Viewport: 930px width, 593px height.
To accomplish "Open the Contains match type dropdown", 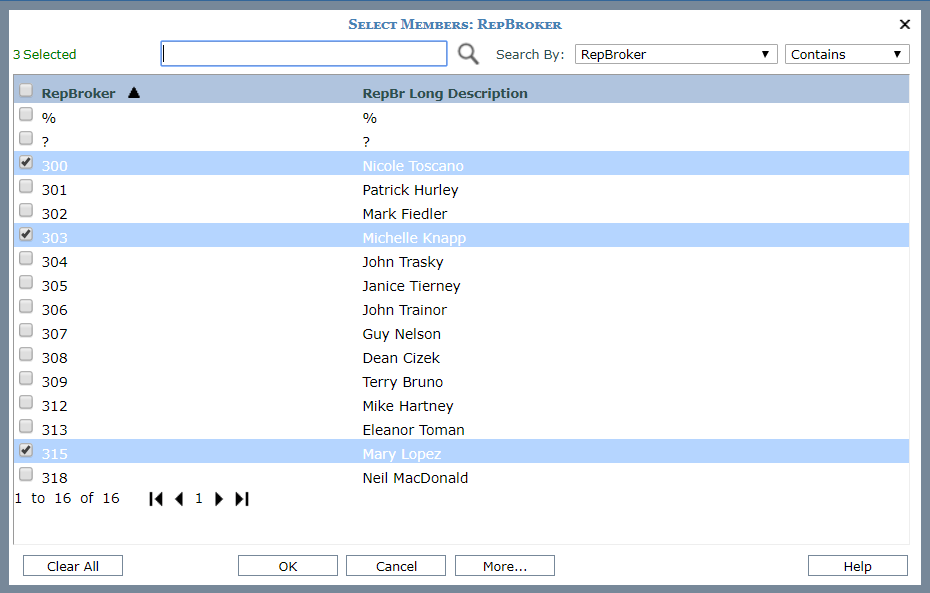I will (846, 54).
